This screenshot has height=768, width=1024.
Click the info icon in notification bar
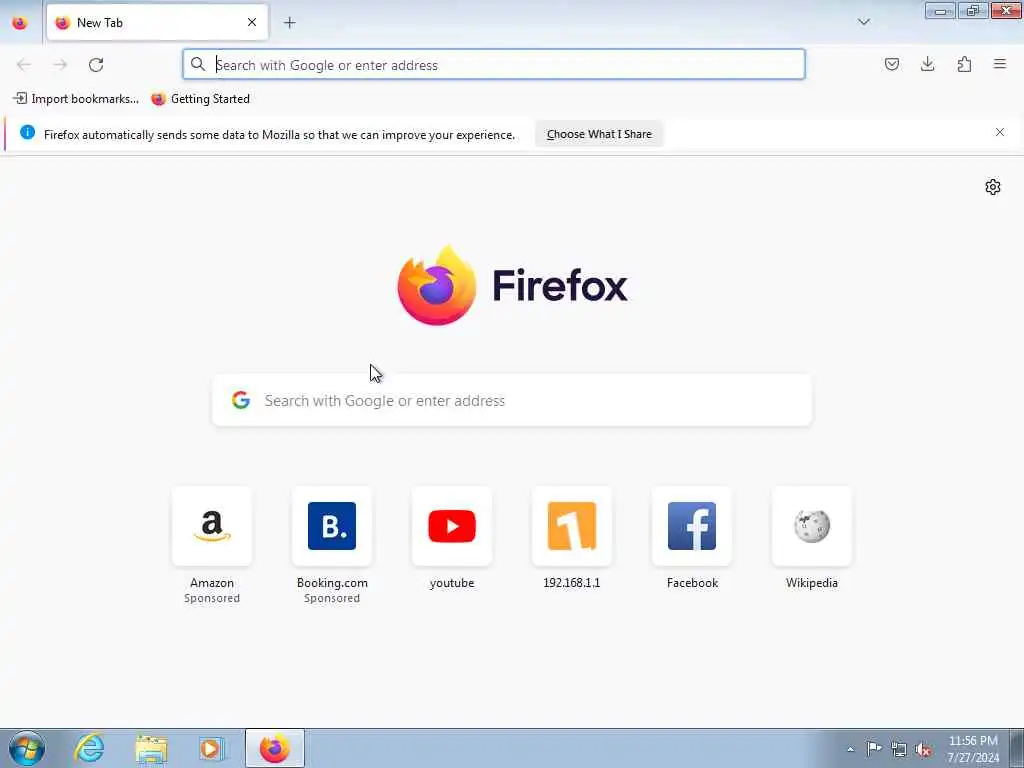(27, 133)
